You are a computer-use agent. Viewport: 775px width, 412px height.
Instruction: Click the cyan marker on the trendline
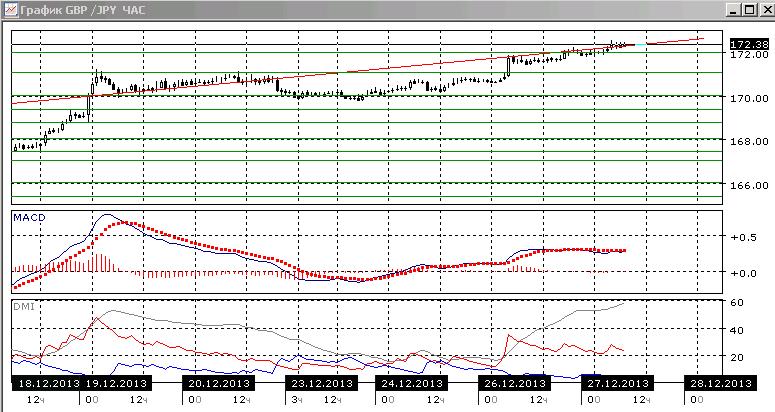coord(641,45)
